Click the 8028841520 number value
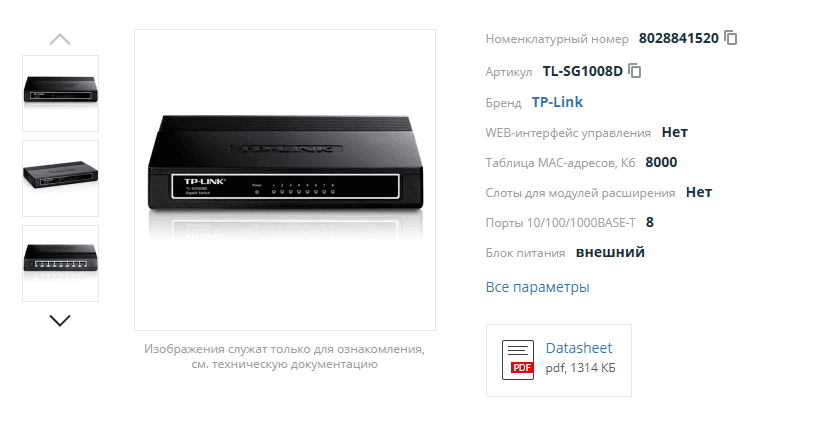The width and height of the screenshot is (823, 429). click(x=679, y=38)
